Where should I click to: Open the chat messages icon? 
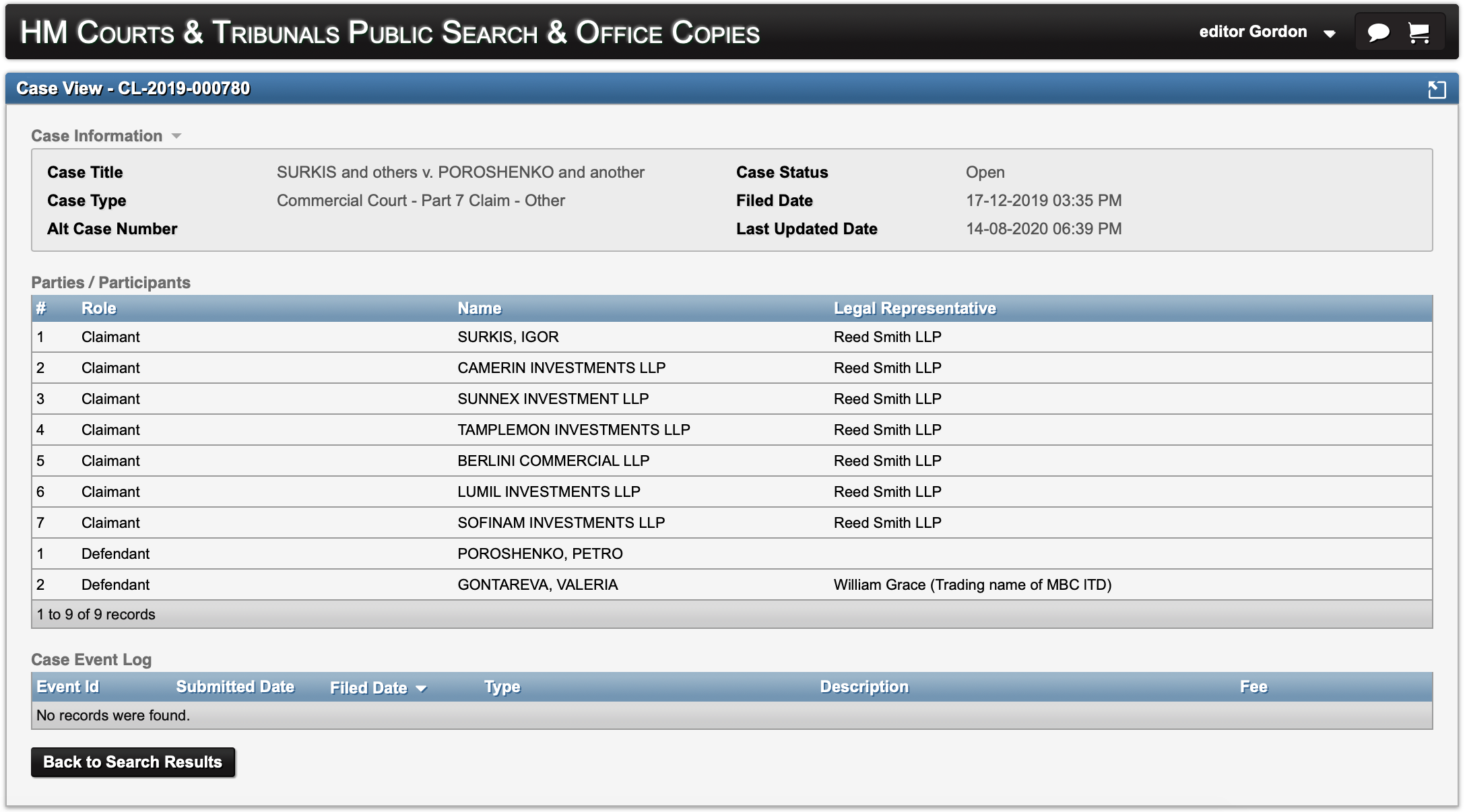click(1378, 32)
